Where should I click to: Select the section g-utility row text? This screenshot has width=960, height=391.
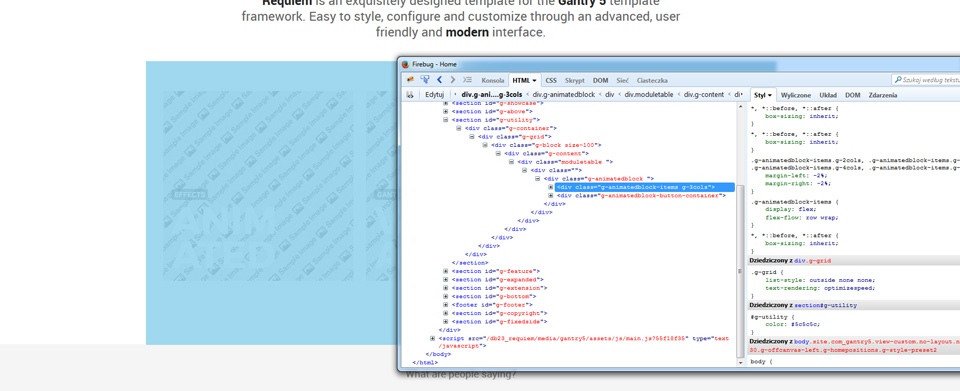[x=496, y=120]
